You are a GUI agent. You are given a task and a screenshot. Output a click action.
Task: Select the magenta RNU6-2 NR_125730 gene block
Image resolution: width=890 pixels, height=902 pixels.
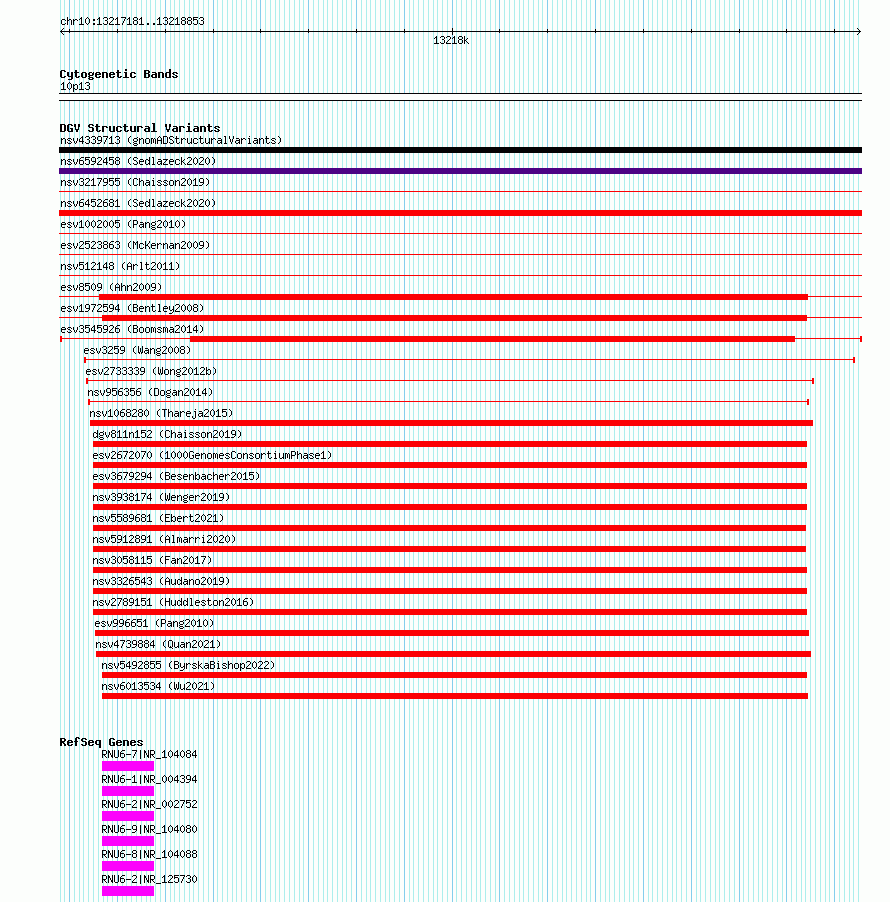tap(128, 891)
